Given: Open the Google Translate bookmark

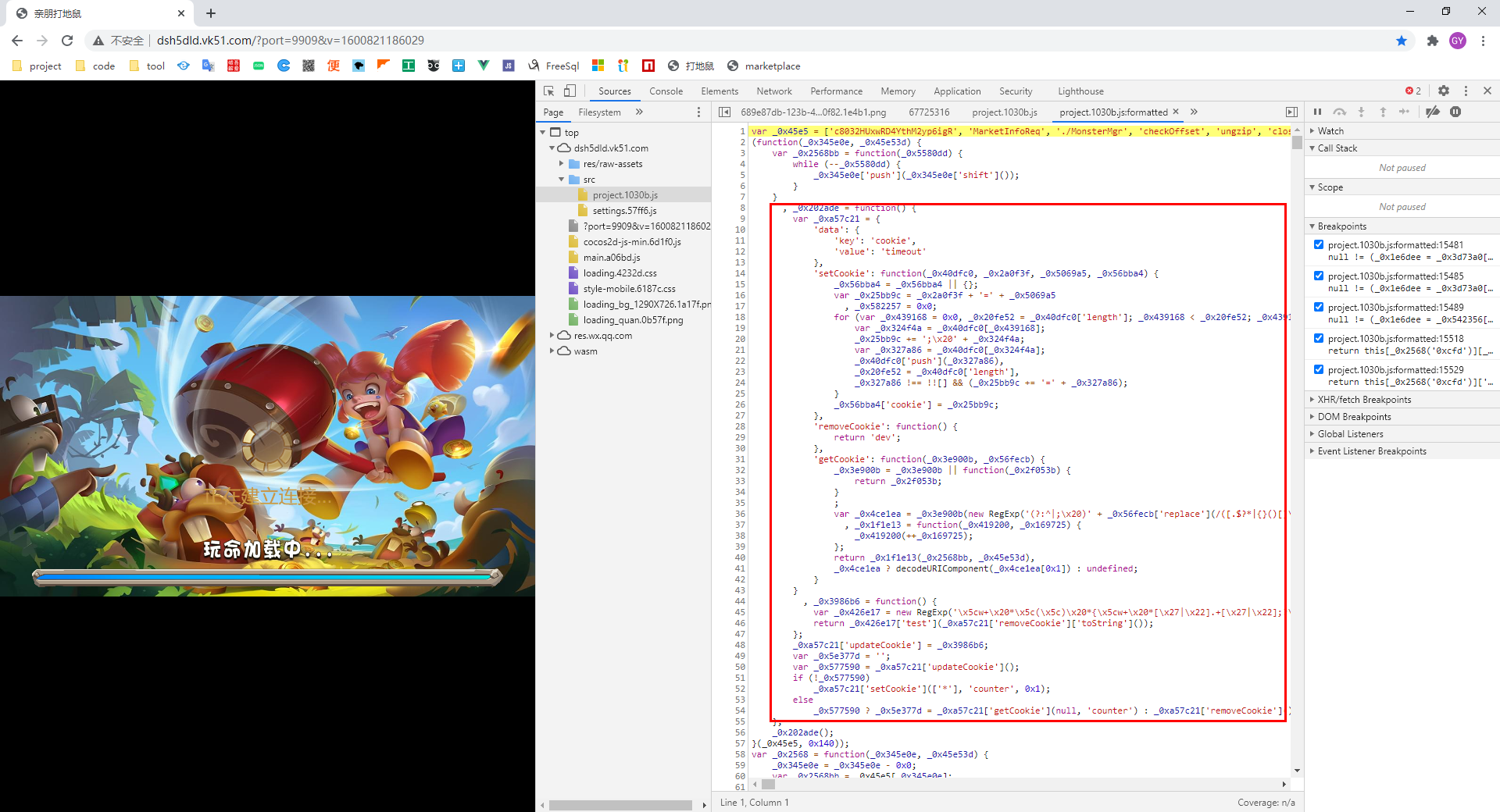Looking at the screenshot, I should (208, 66).
